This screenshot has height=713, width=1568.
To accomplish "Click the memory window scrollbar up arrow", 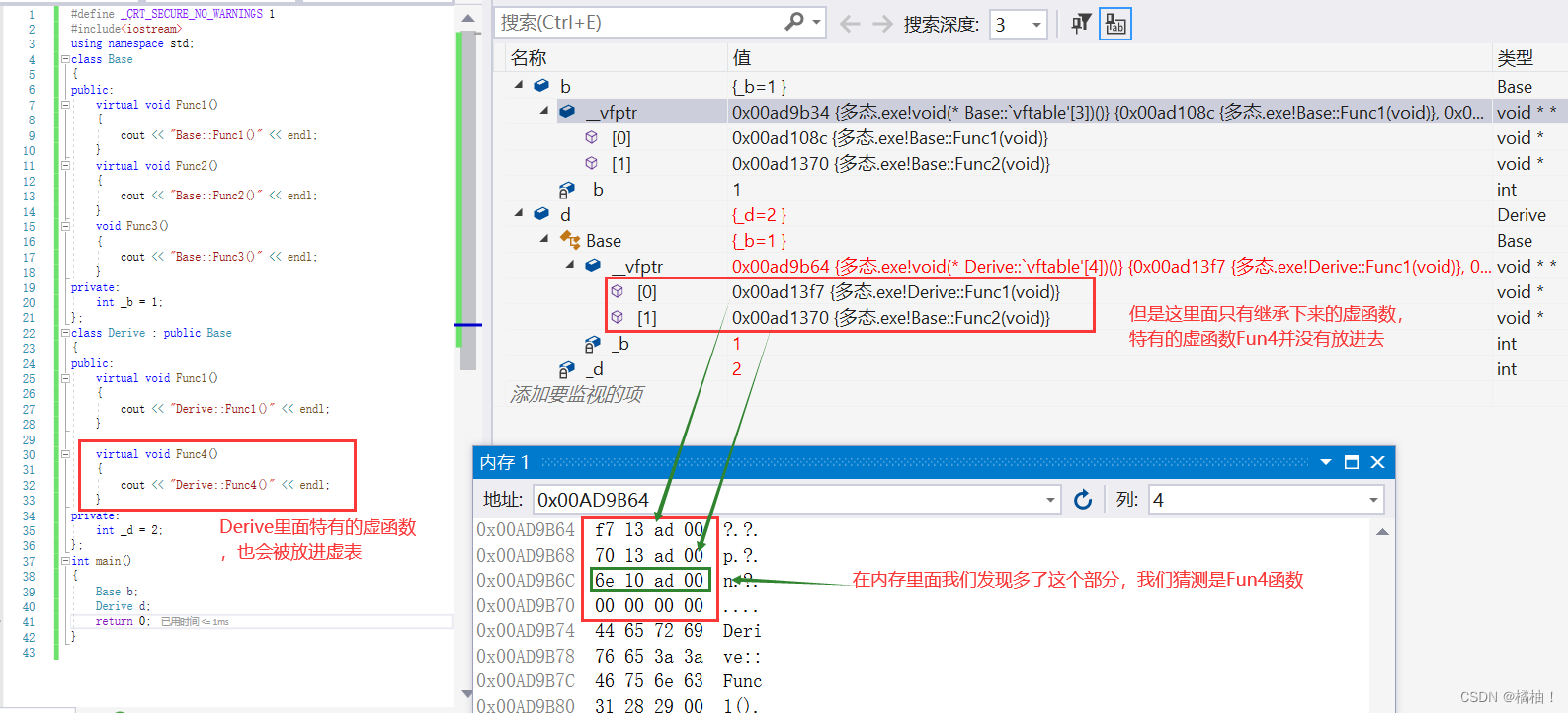I will click(x=1382, y=532).
